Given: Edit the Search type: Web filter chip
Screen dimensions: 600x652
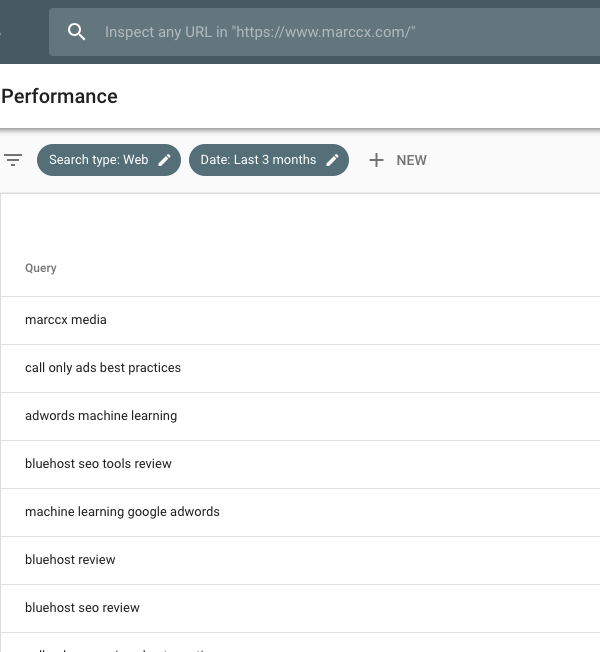Looking at the screenshot, I should click(109, 160).
